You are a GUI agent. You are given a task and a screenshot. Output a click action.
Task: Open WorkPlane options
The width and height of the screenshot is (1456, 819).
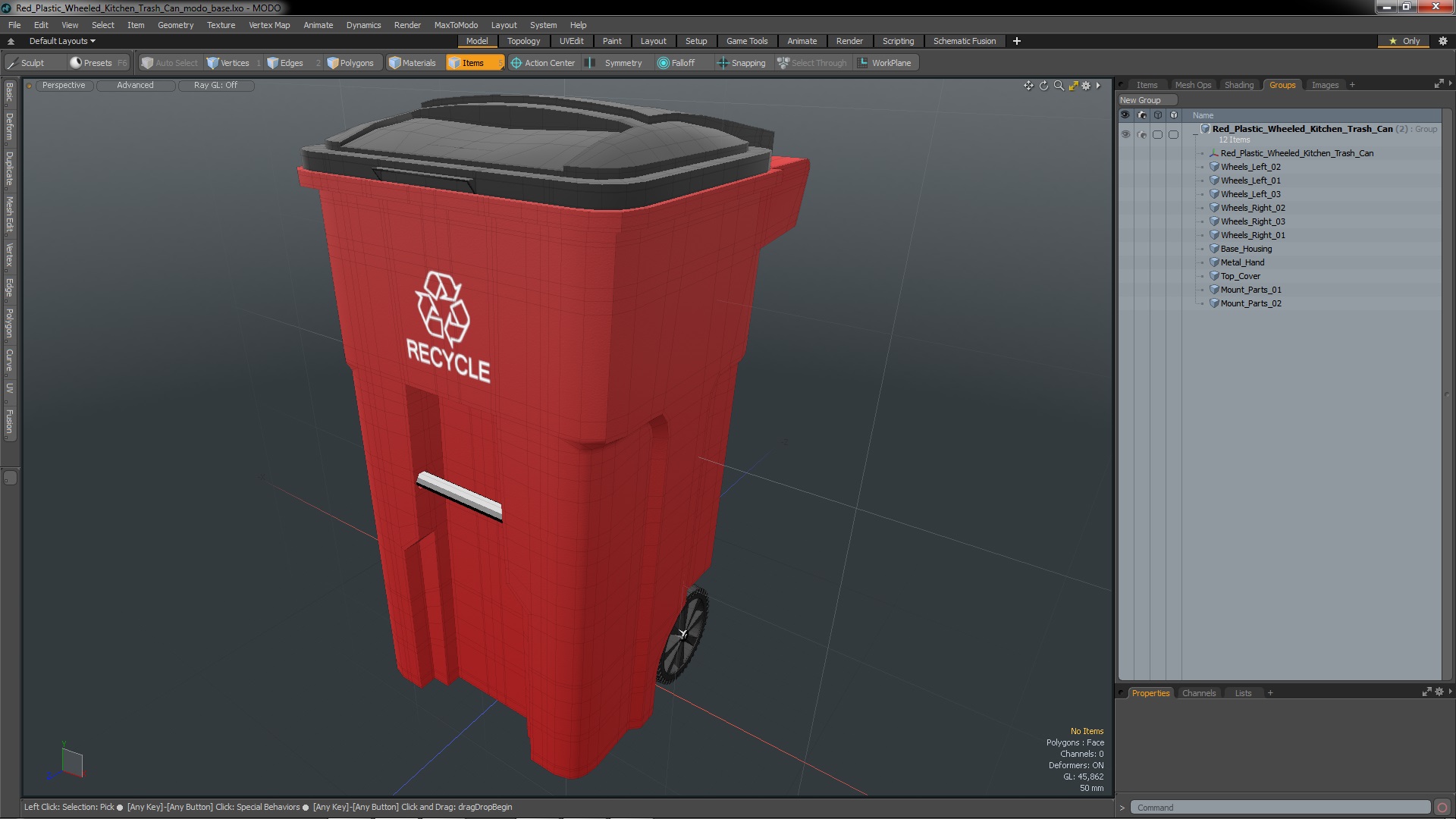click(885, 63)
